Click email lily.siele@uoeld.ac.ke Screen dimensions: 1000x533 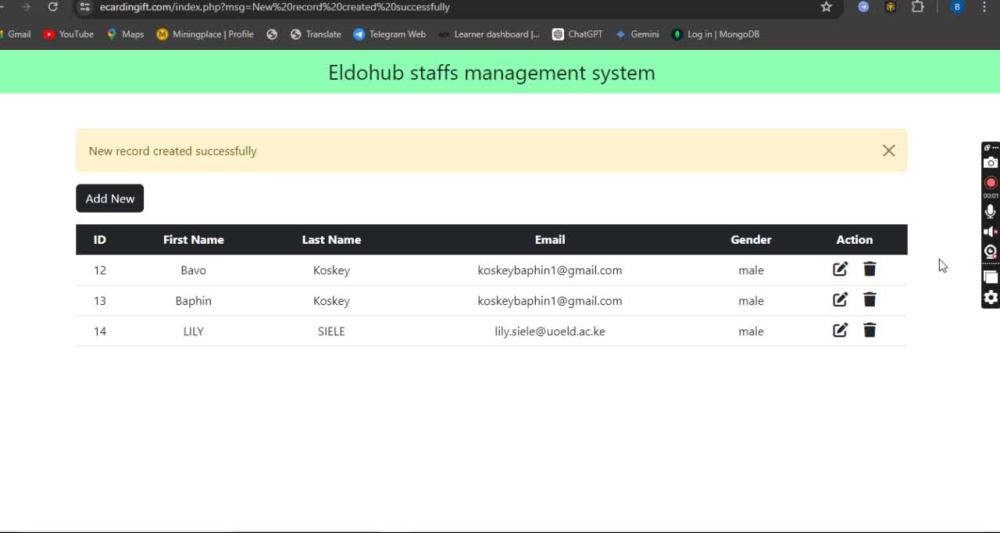coord(550,332)
